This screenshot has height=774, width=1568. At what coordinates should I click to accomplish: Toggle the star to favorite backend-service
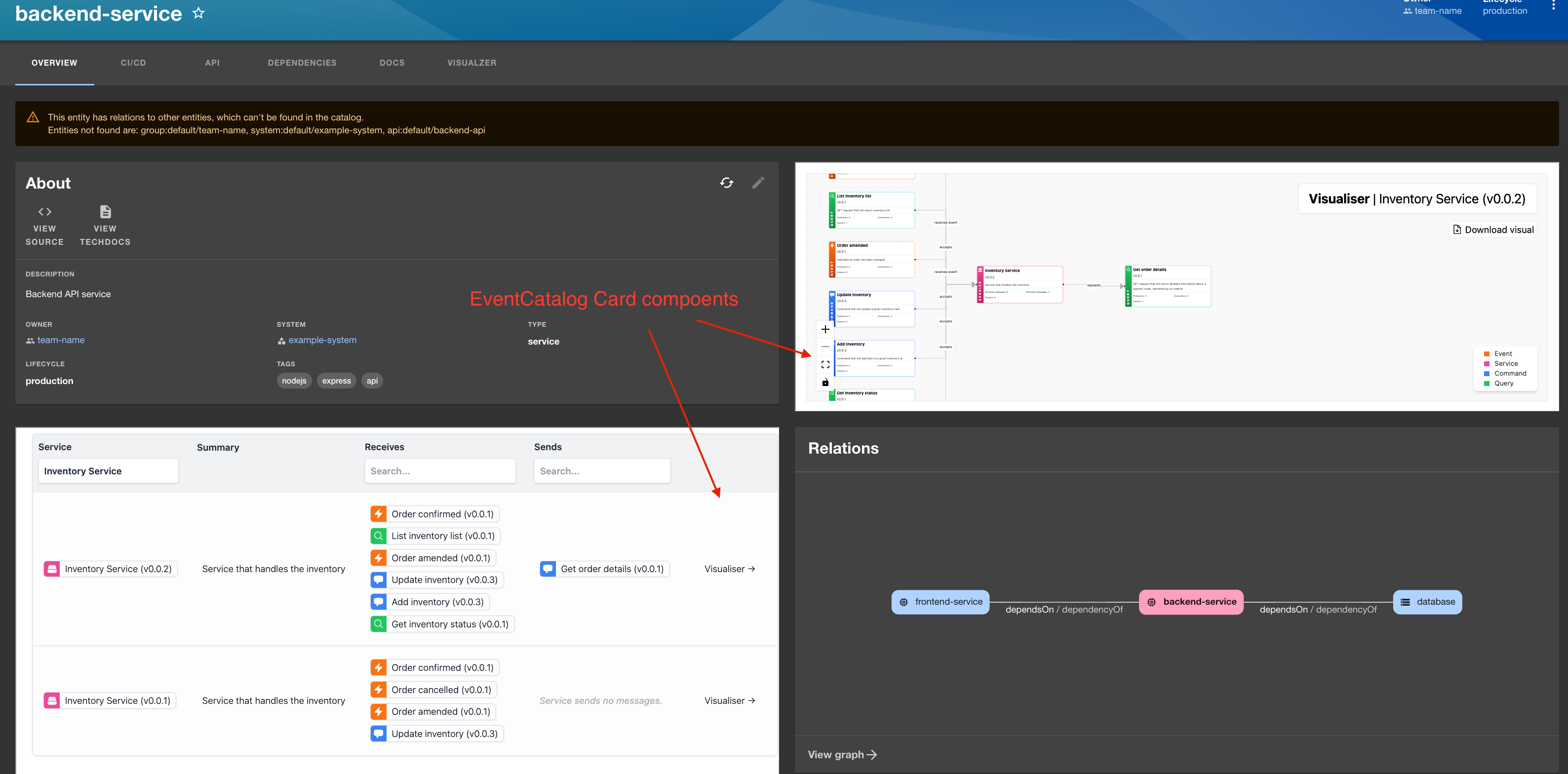[198, 12]
